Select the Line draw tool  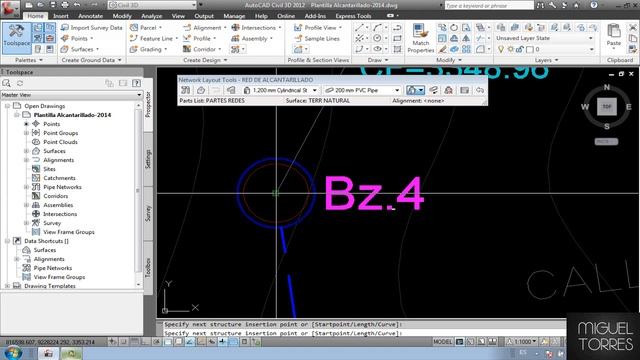[359, 28]
